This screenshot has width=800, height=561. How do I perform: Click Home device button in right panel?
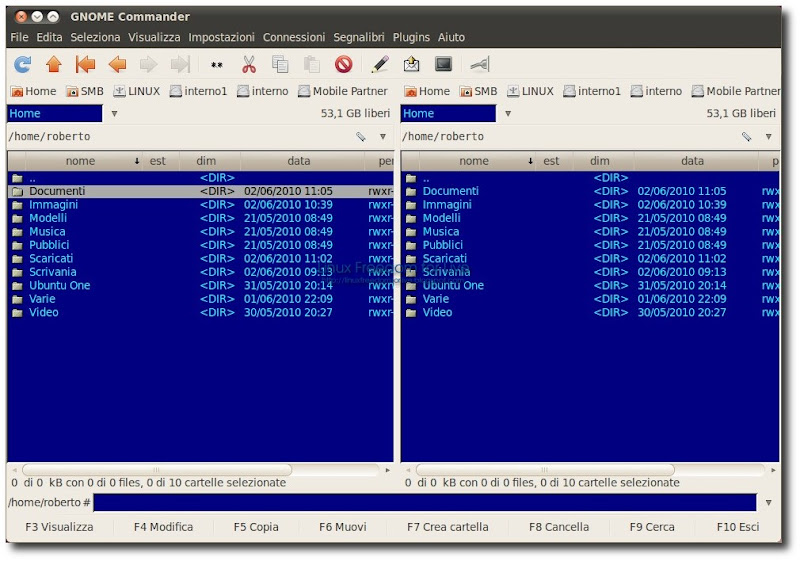click(x=427, y=91)
